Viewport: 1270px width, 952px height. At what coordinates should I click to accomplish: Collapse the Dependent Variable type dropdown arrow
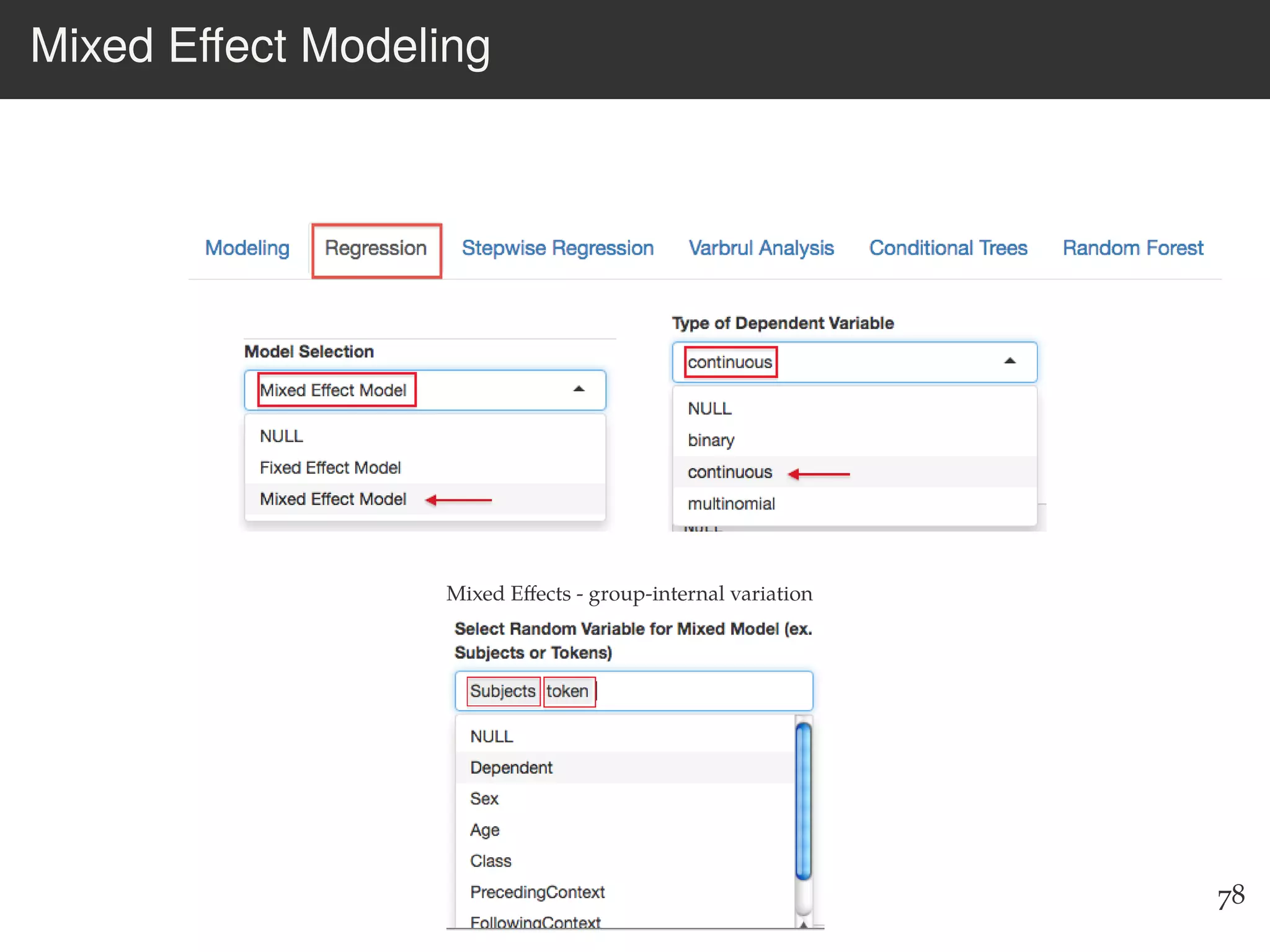1010,361
